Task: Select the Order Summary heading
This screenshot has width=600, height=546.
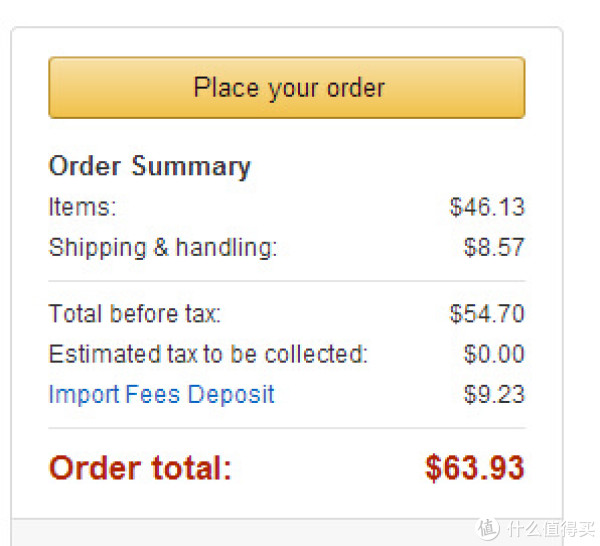Action: tap(150, 166)
